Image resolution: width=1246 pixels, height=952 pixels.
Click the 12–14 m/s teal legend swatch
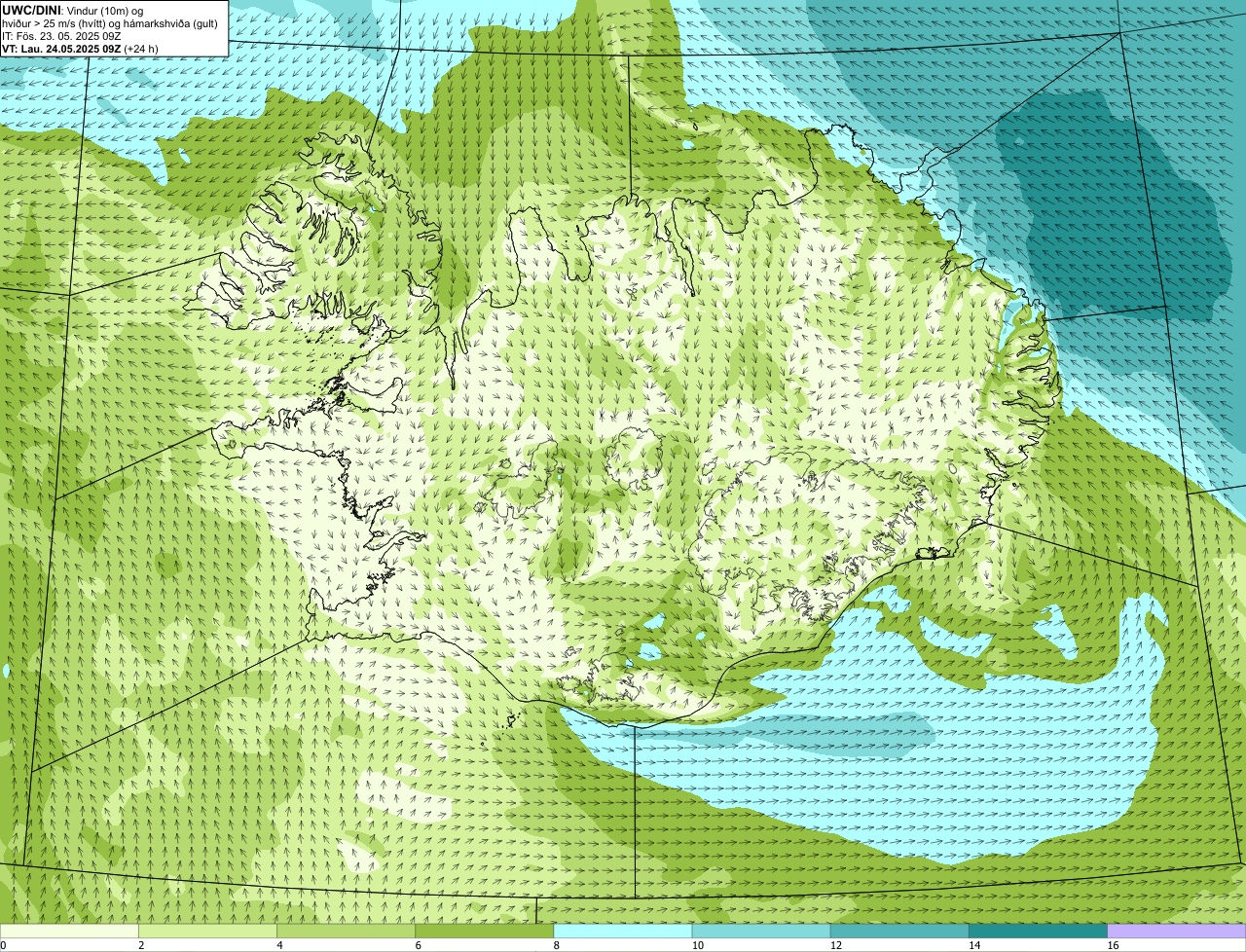coord(899,931)
